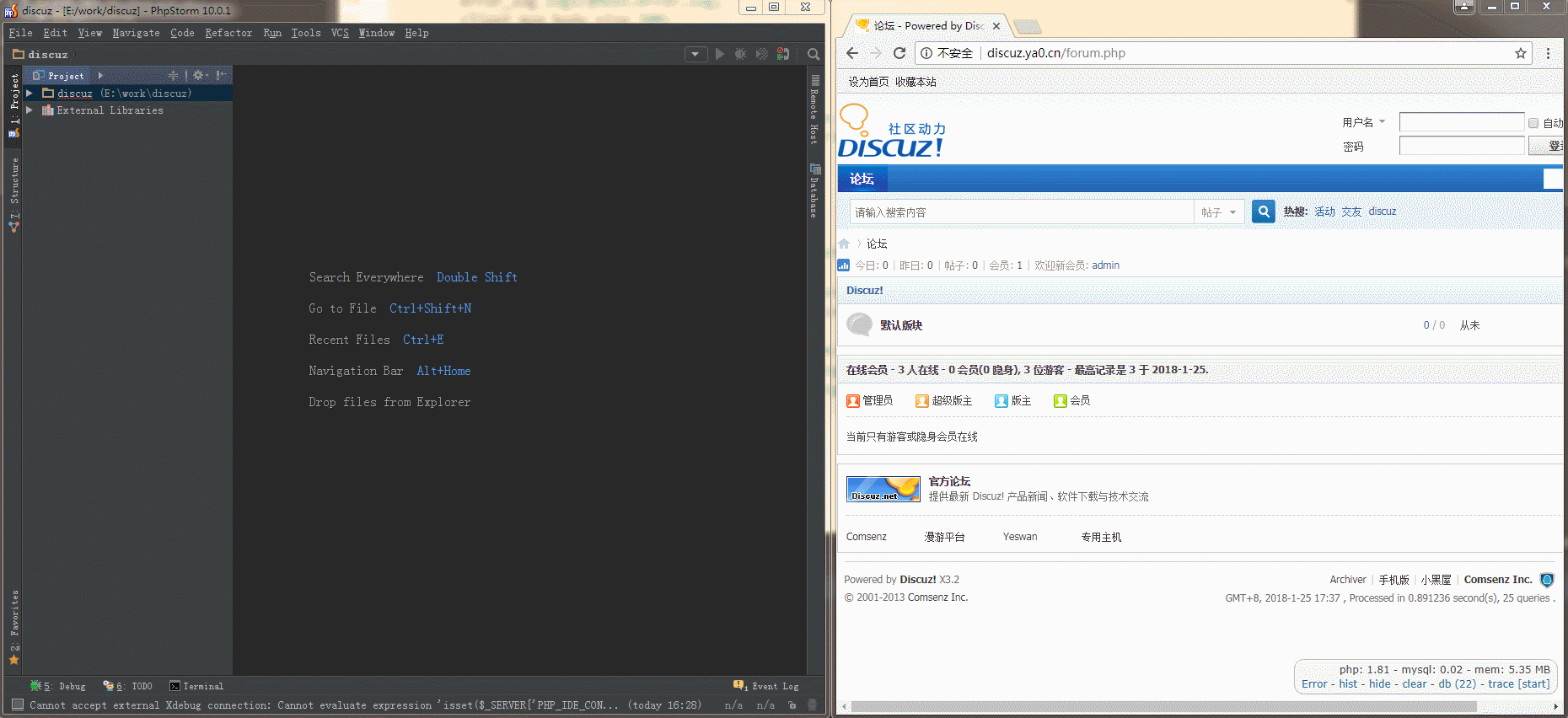This screenshot has width=1568, height=718.
Task: Click the blue search magnifier button
Action: (1263, 212)
